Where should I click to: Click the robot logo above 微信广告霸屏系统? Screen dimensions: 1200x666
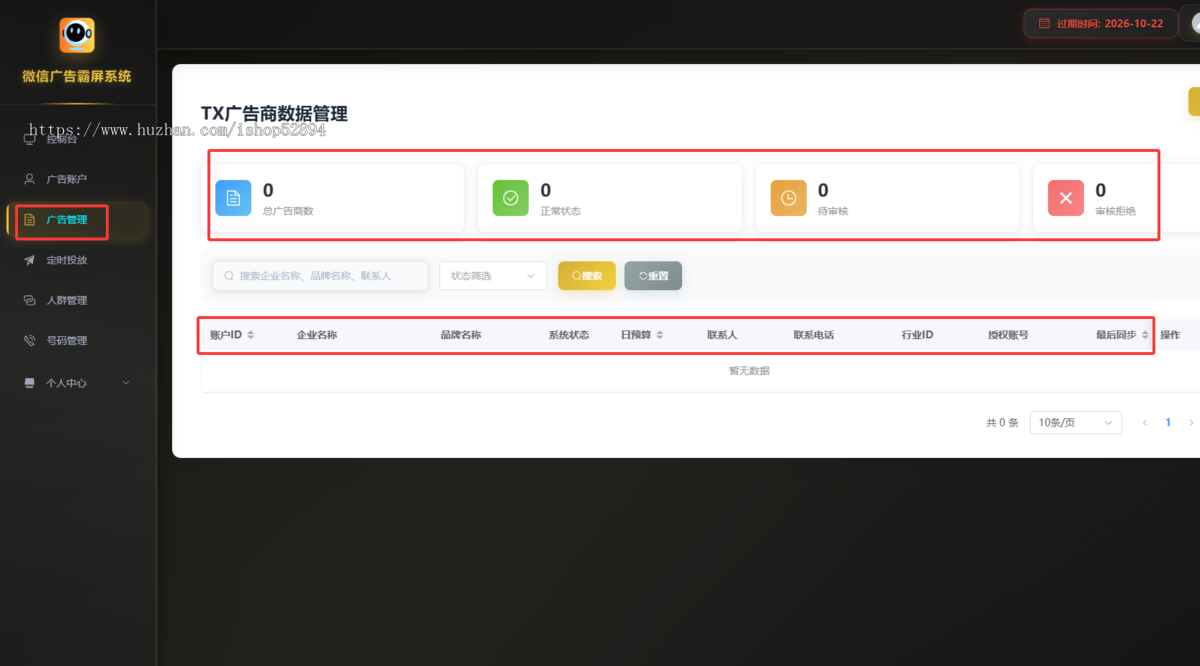77,35
